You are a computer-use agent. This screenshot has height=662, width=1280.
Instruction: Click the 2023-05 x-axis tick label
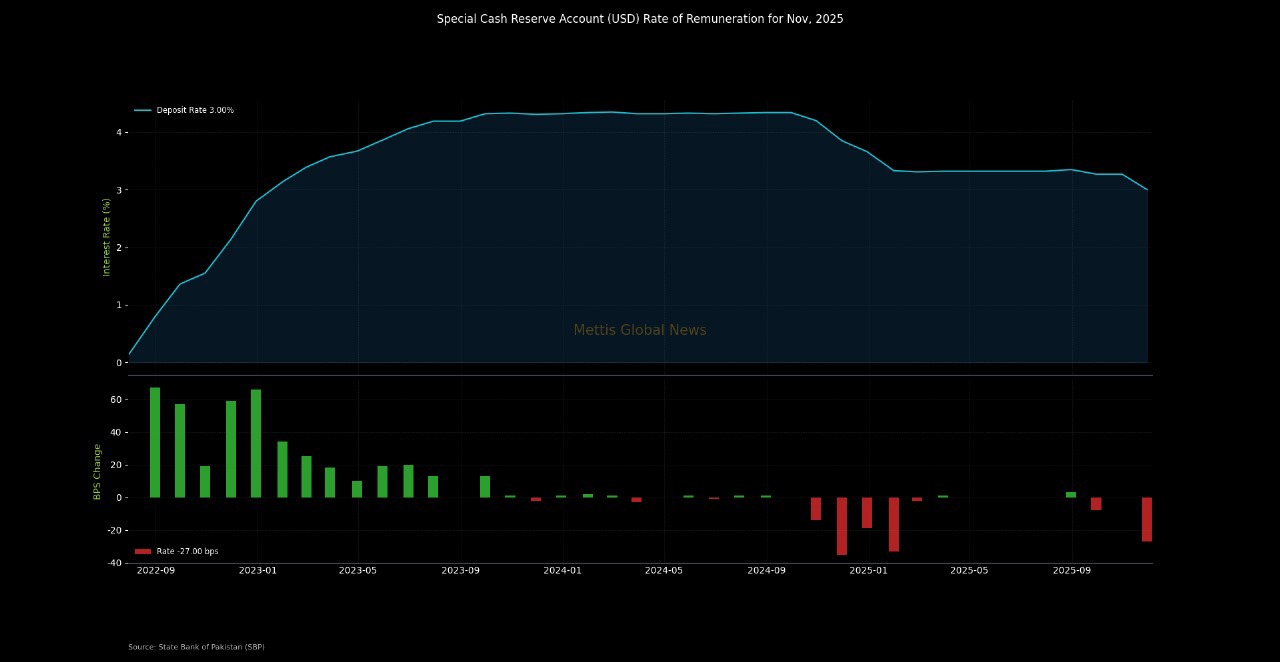tap(358, 571)
